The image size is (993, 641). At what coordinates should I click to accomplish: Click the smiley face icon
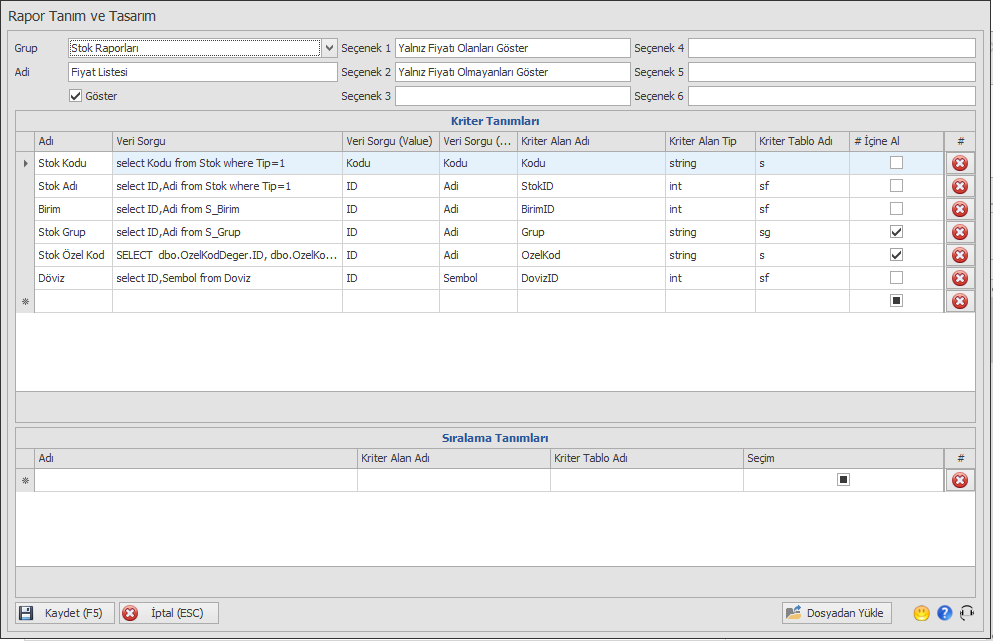tap(921, 613)
